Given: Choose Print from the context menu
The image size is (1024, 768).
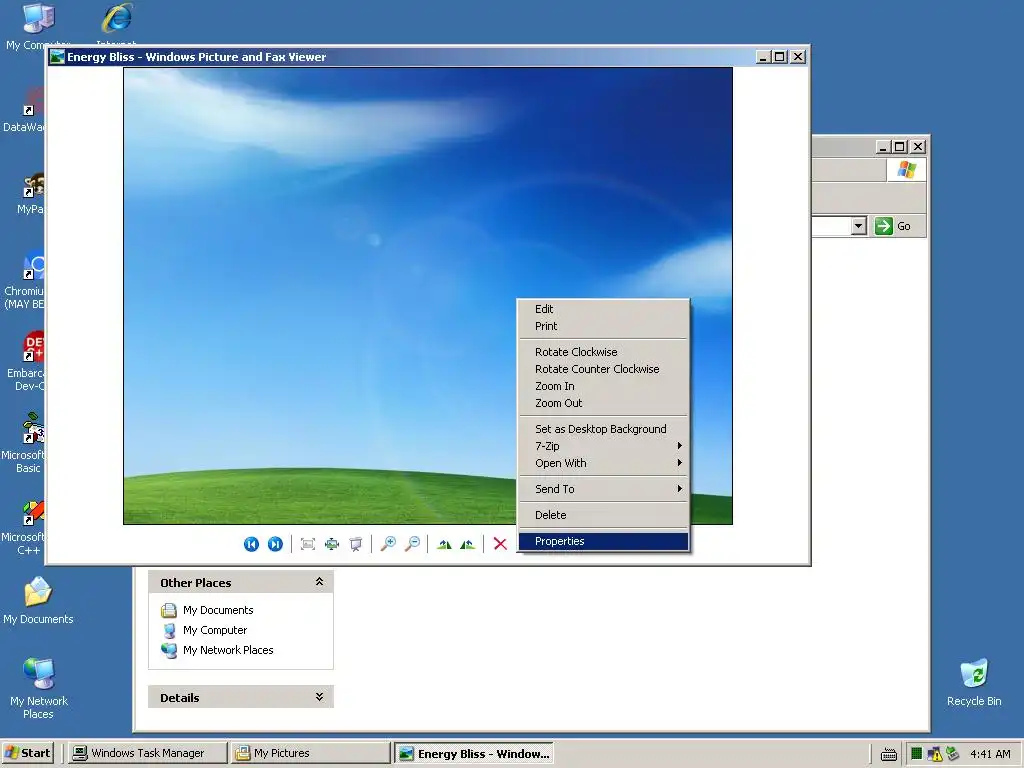Looking at the screenshot, I should pyautogui.click(x=603, y=326).
